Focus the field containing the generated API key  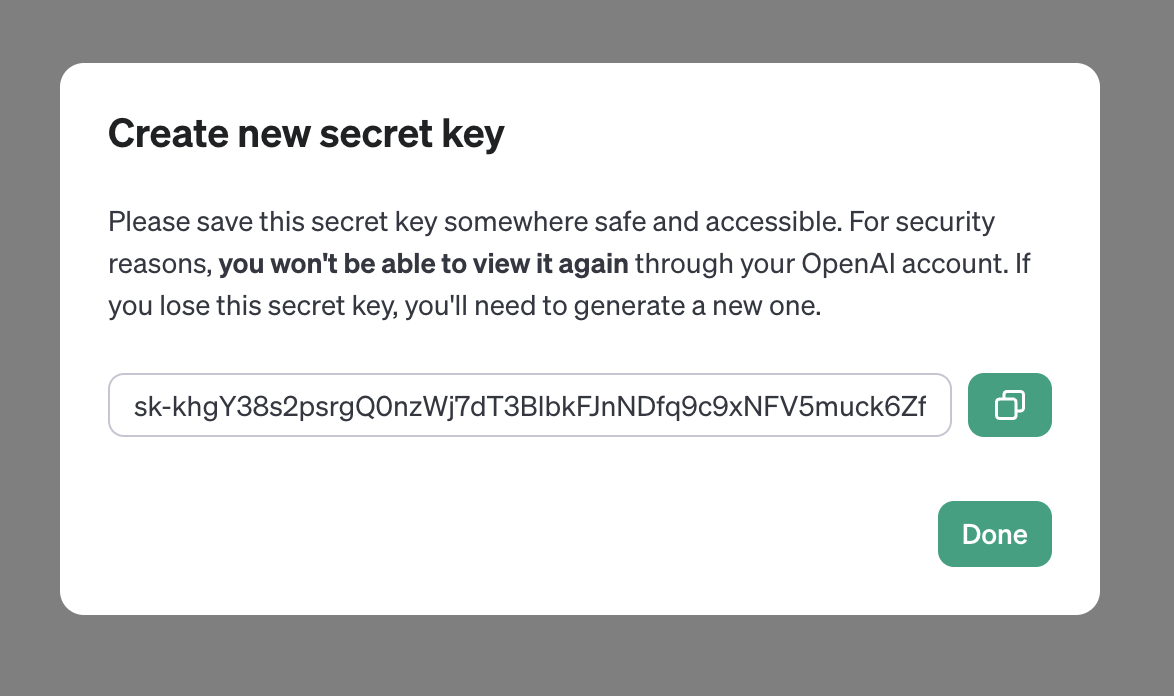[x=529, y=406]
